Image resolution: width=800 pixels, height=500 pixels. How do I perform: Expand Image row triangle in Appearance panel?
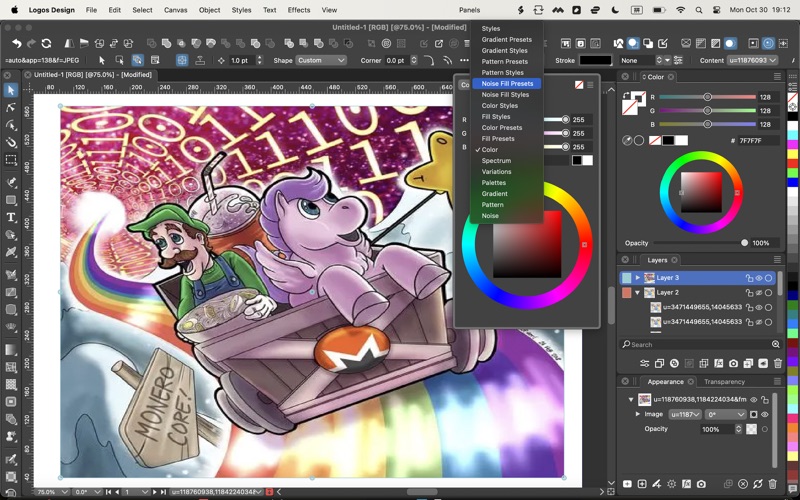pyautogui.click(x=637, y=414)
